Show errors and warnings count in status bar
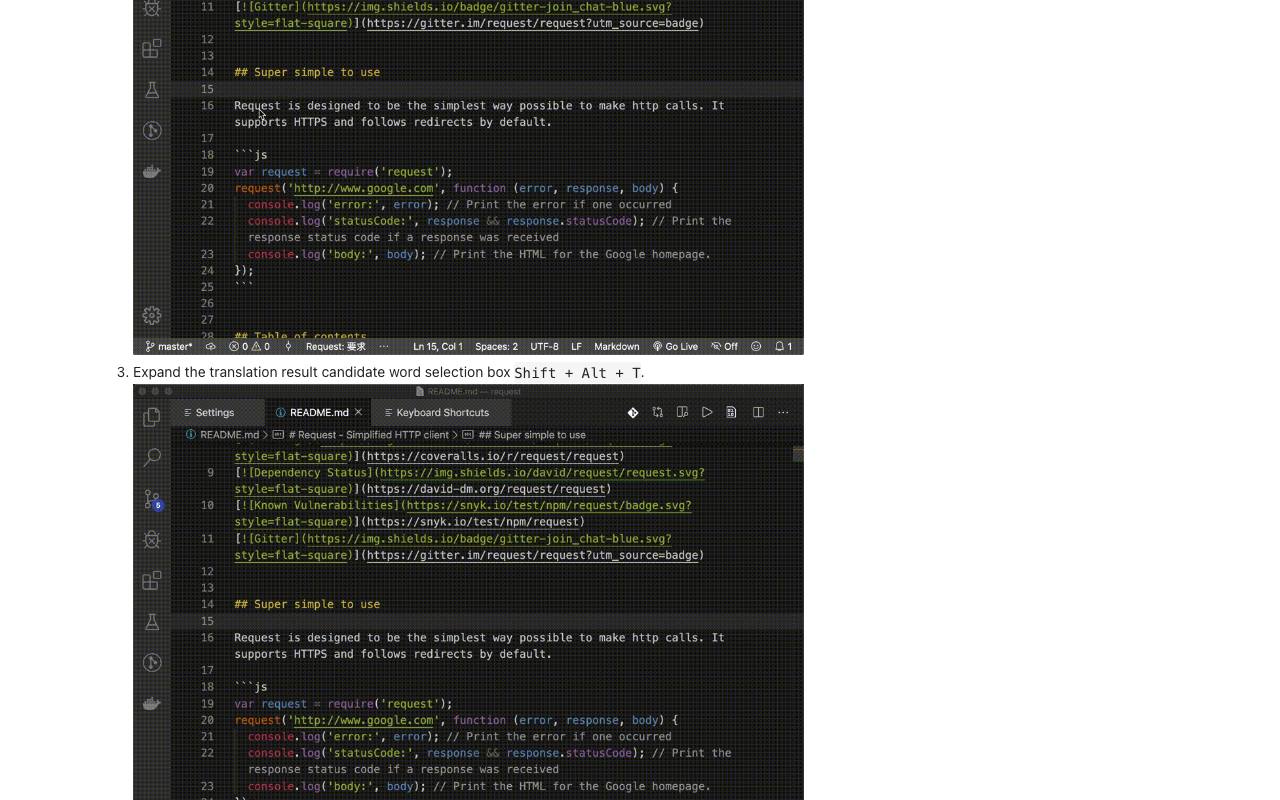The width and height of the screenshot is (1280, 800). tap(249, 347)
